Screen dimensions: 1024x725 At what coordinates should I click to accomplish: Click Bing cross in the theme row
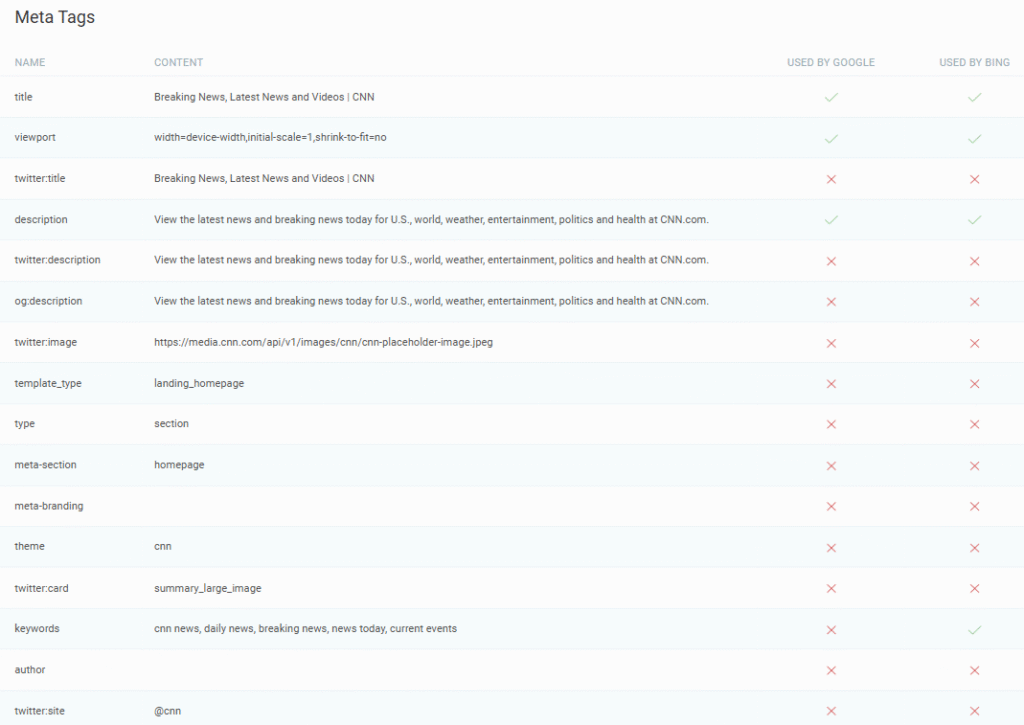974,548
